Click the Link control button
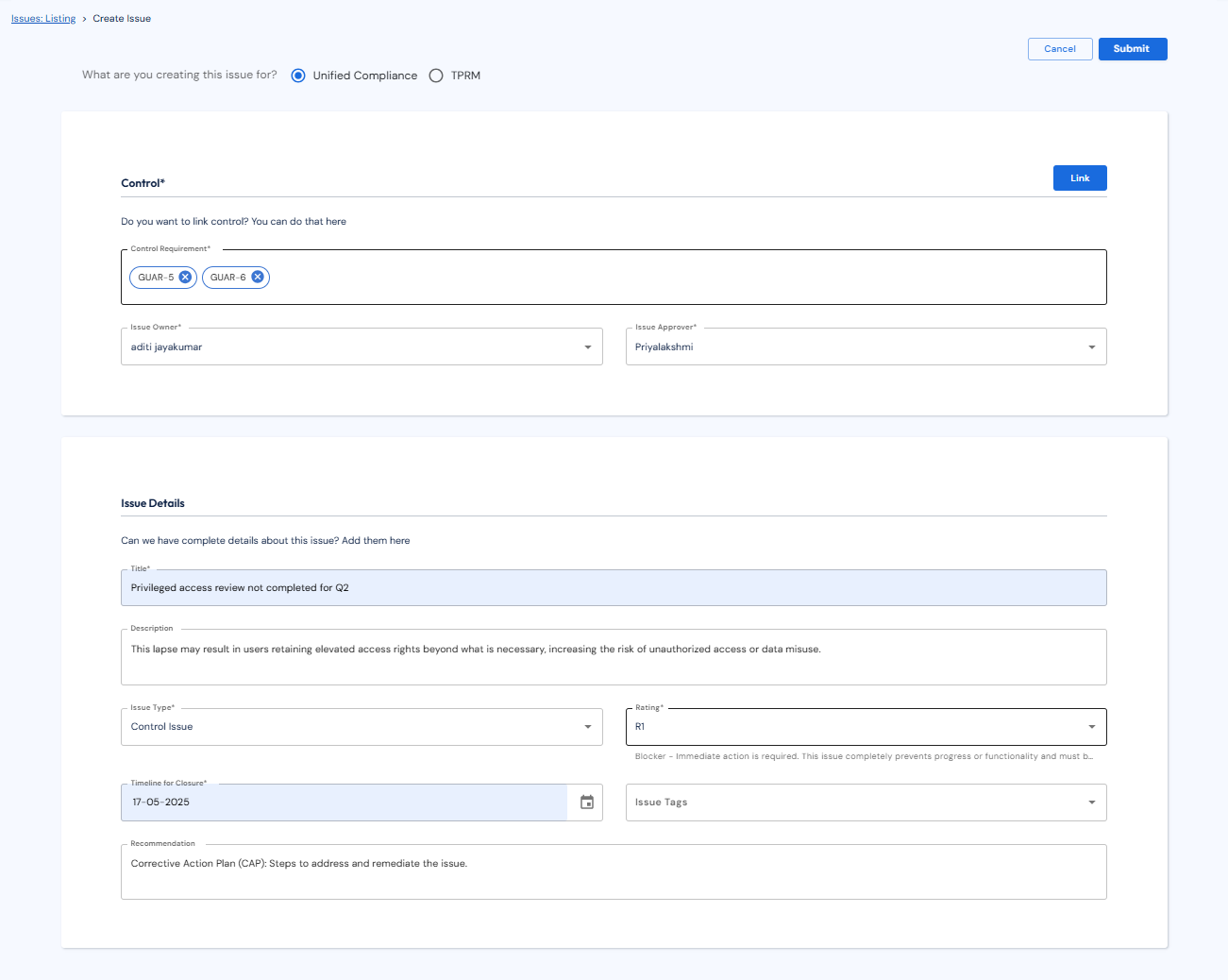 pyautogui.click(x=1080, y=178)
